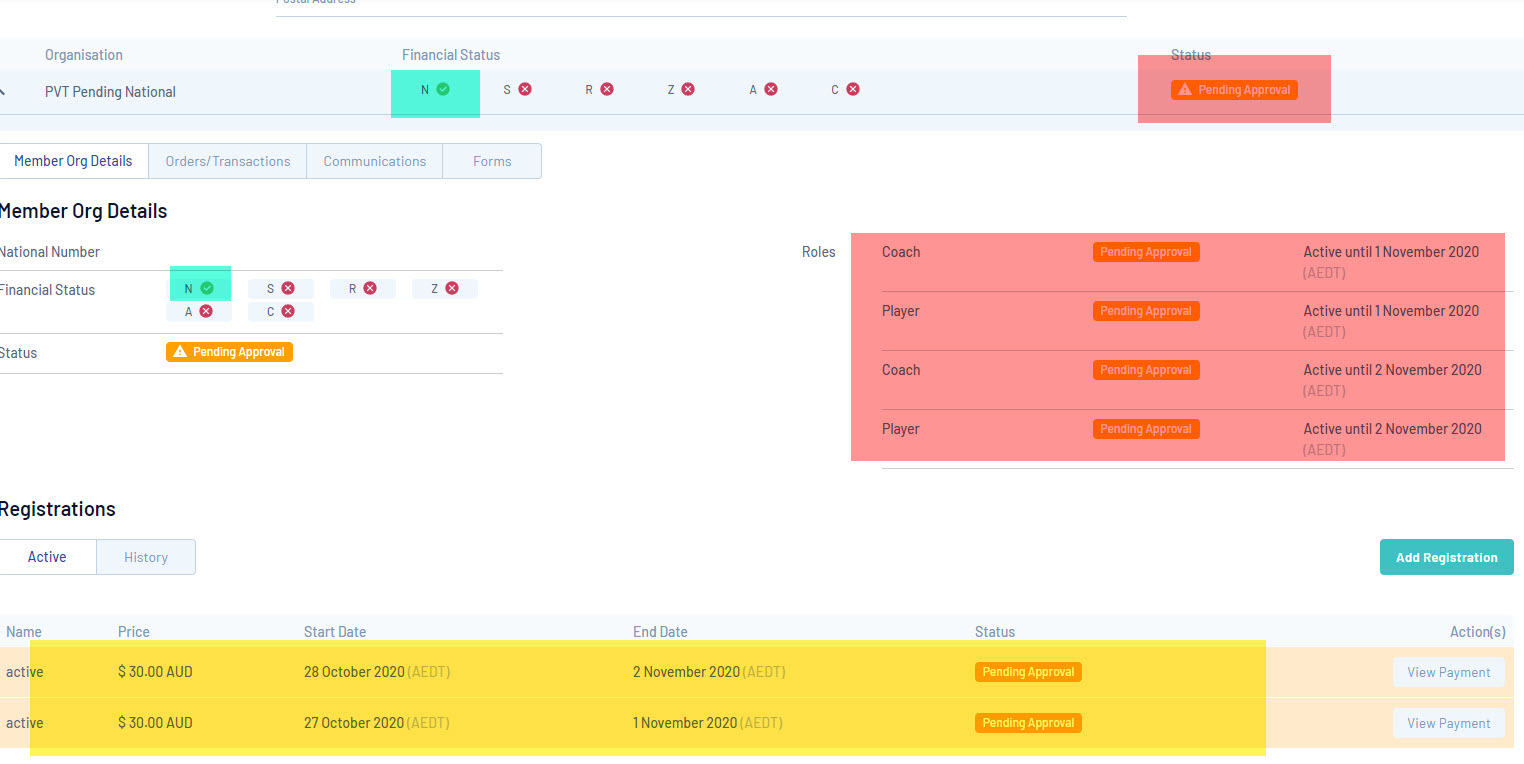Viewport: 1524px width, 764px height.
Task: Click the red A cross icon in organisation row
Action: 771,89
